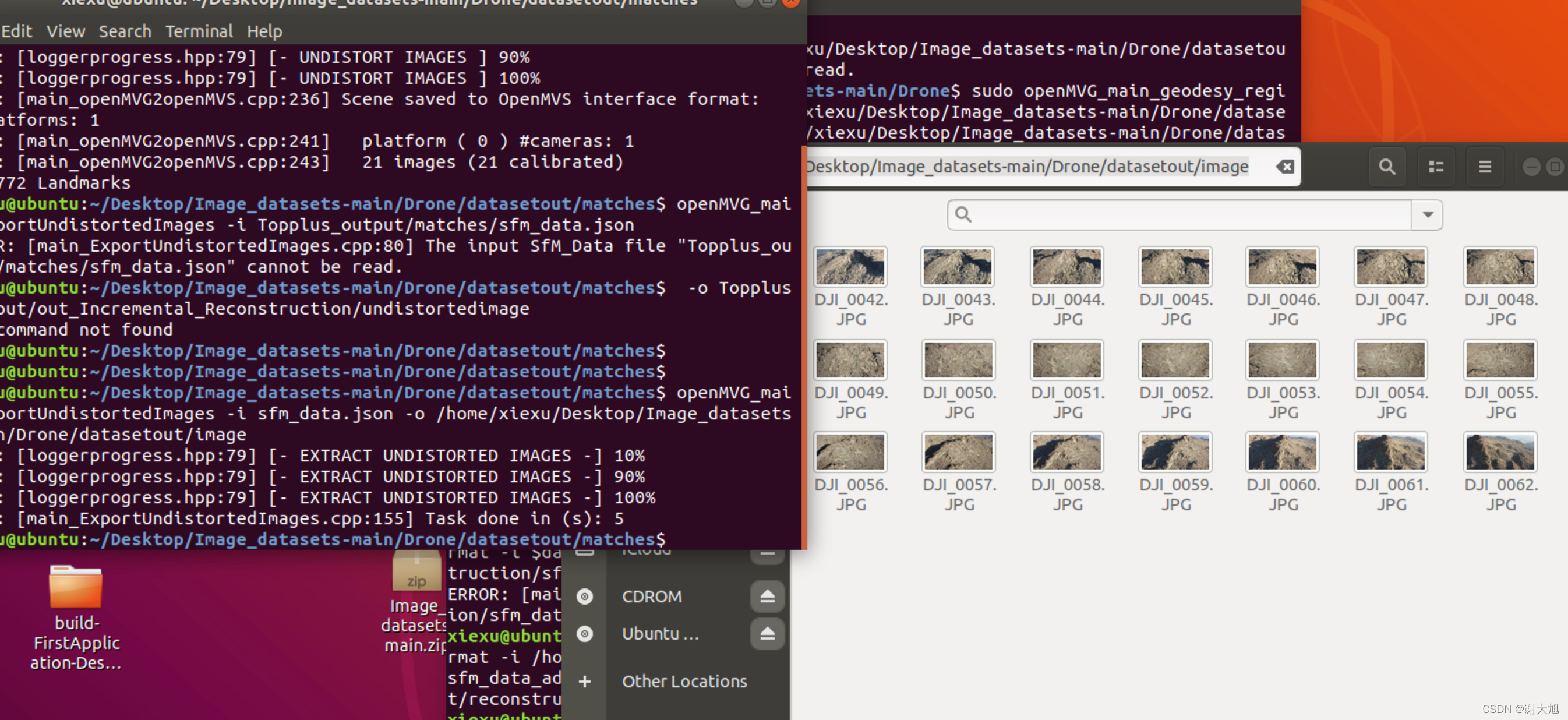Open the Terminal menu

point(199,31)
